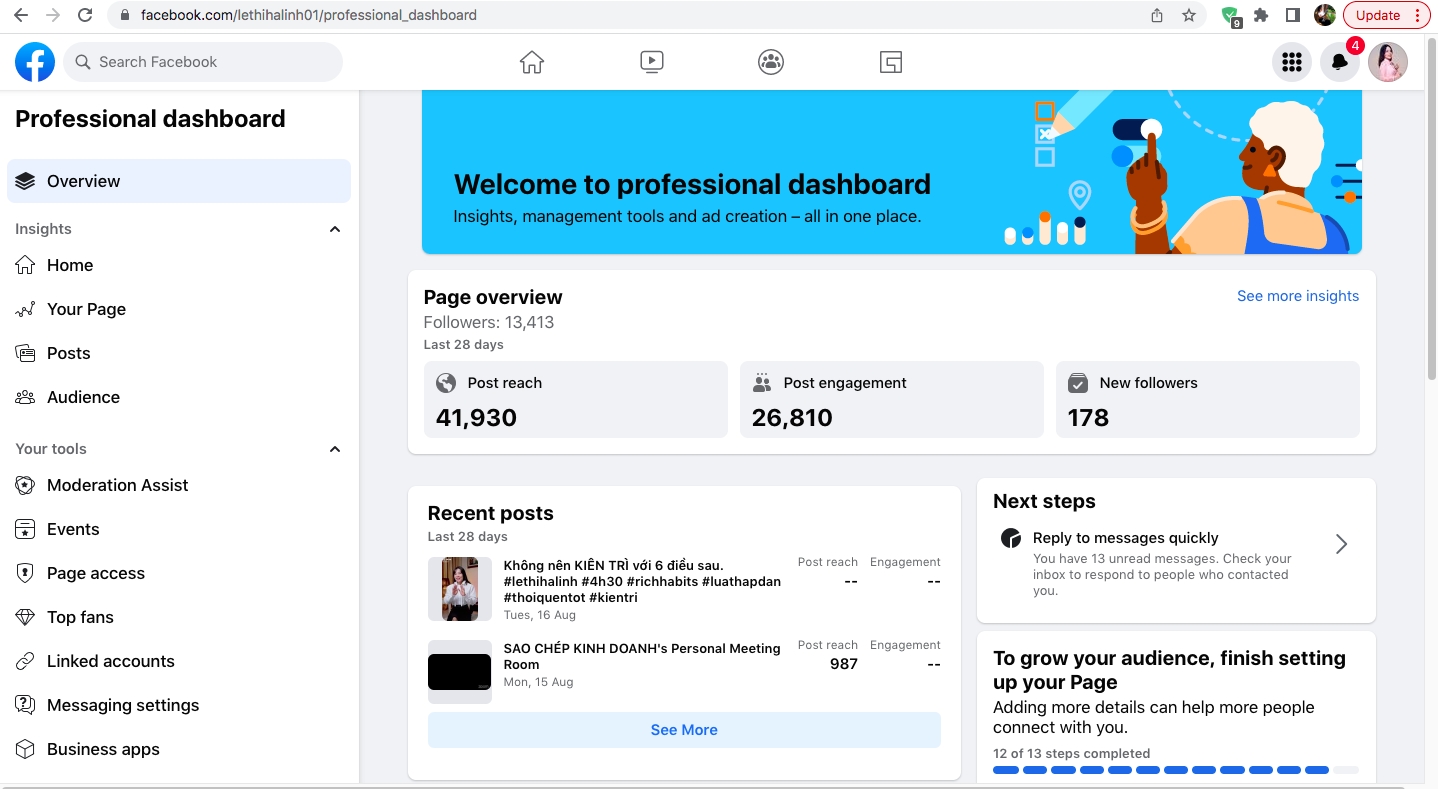The width and height of the screenshot is (1438, 789).
Task: Toggle the browser side panel icon
Action: pyautogui.click(x=1293, y=15)
